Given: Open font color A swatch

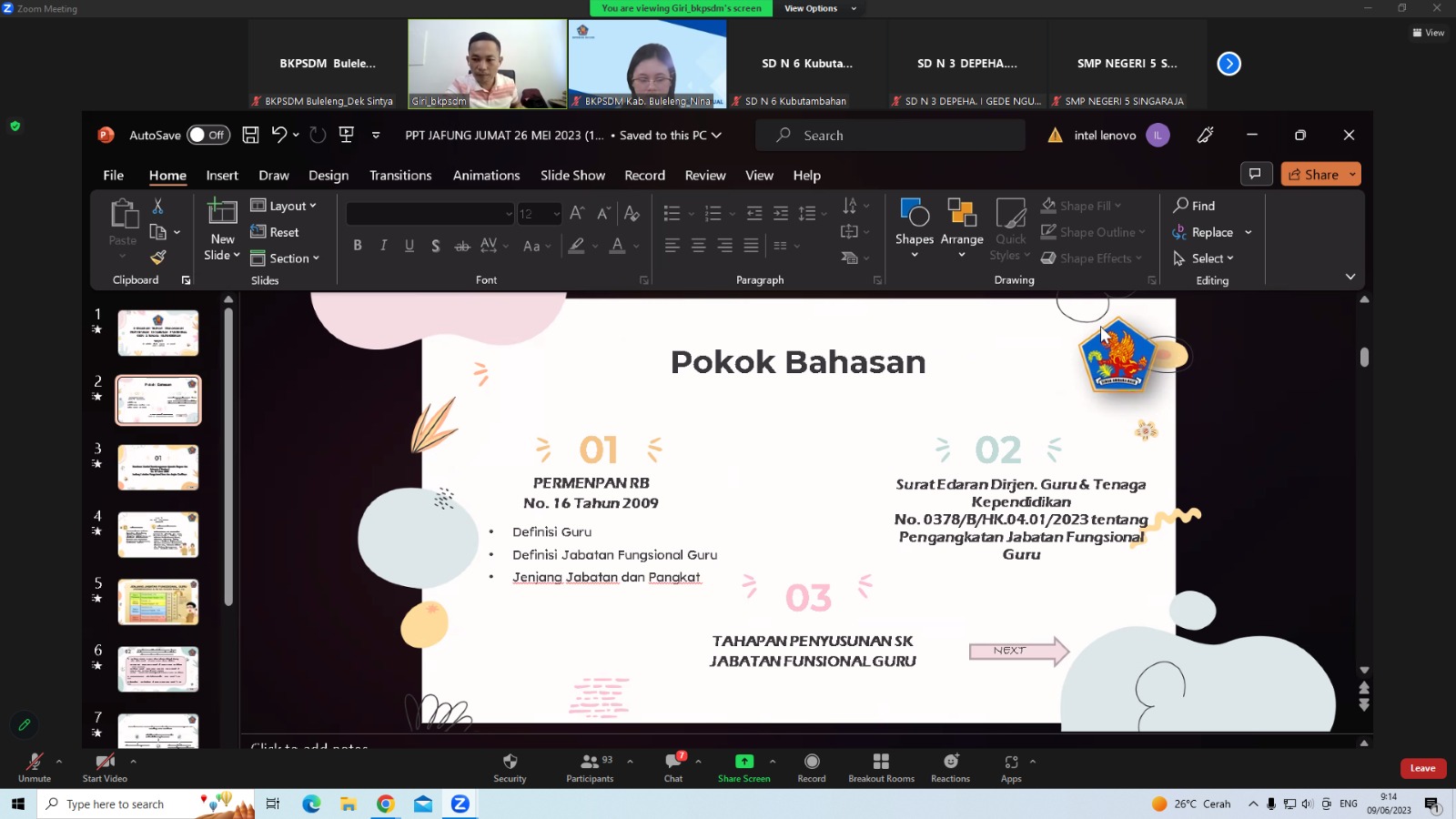Looking at the screenshot, I should 618,245.
